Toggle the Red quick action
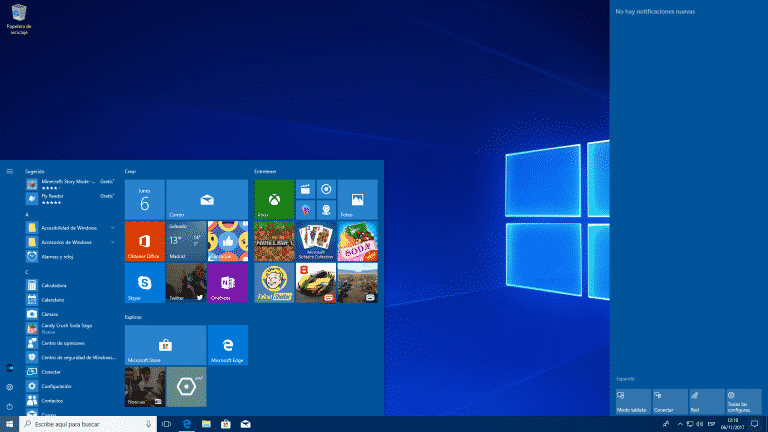768x432 pixels. [x=707, y=402]
